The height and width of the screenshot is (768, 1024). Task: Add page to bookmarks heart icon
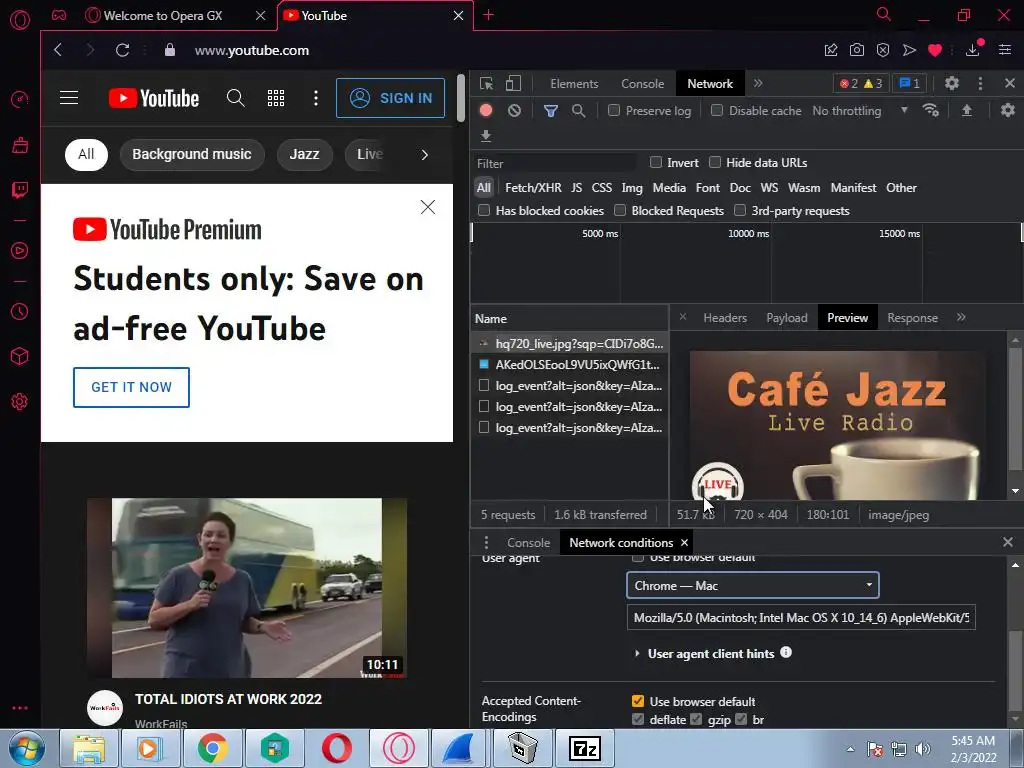(x=935, y=50)
